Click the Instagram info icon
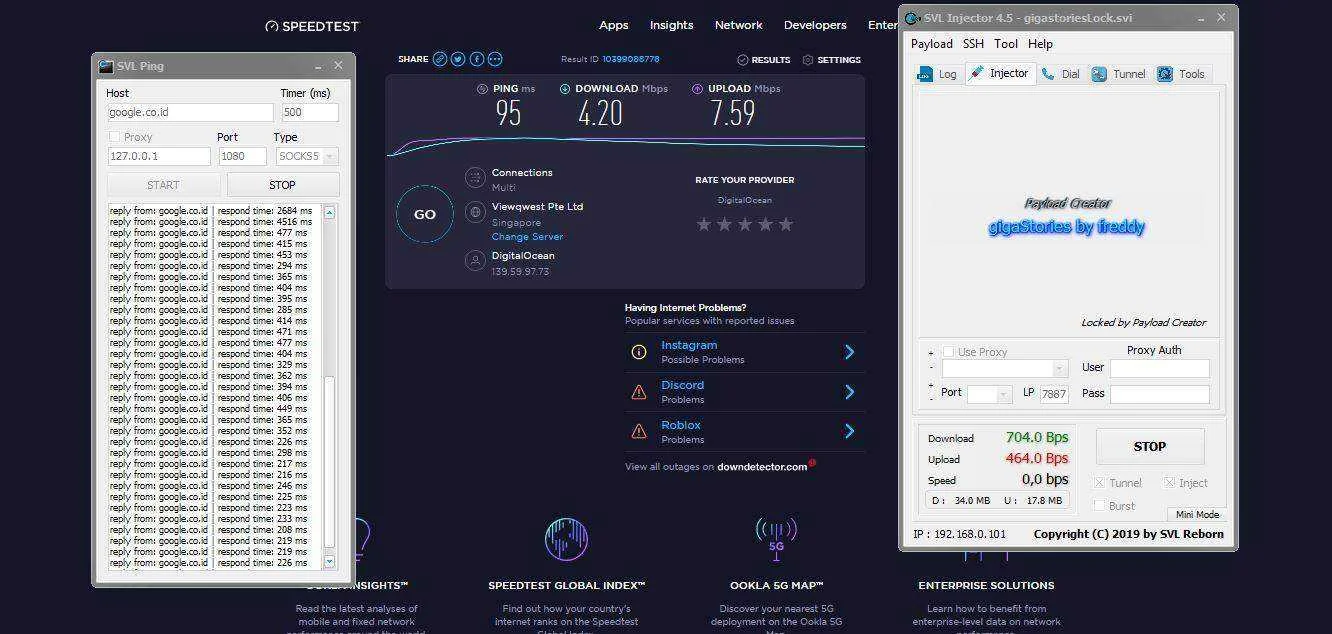The height and width of the screenshot is (634, 1332). 639,352
